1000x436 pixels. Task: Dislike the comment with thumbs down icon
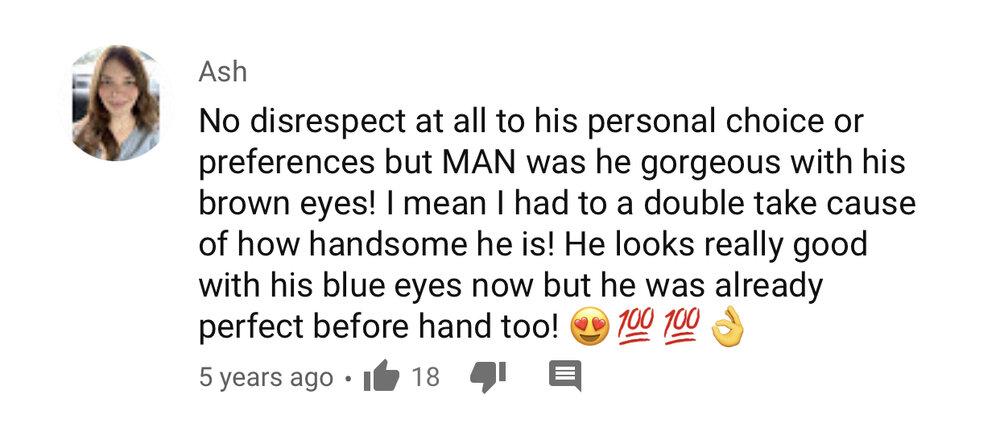click(x=488, y=377)
